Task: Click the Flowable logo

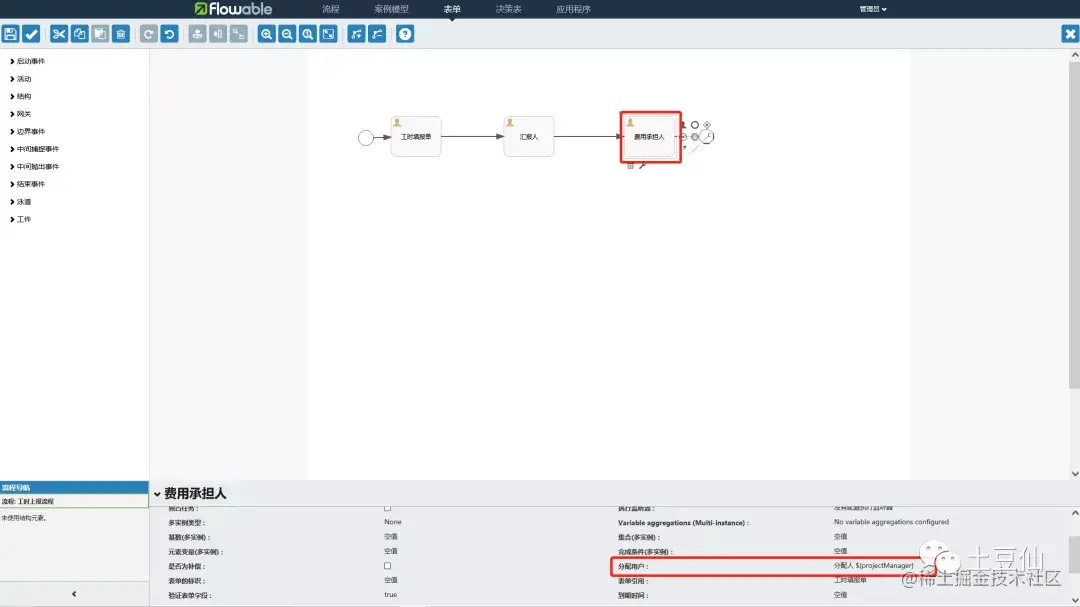Action: pyautogui.click(x=233, y=9)
